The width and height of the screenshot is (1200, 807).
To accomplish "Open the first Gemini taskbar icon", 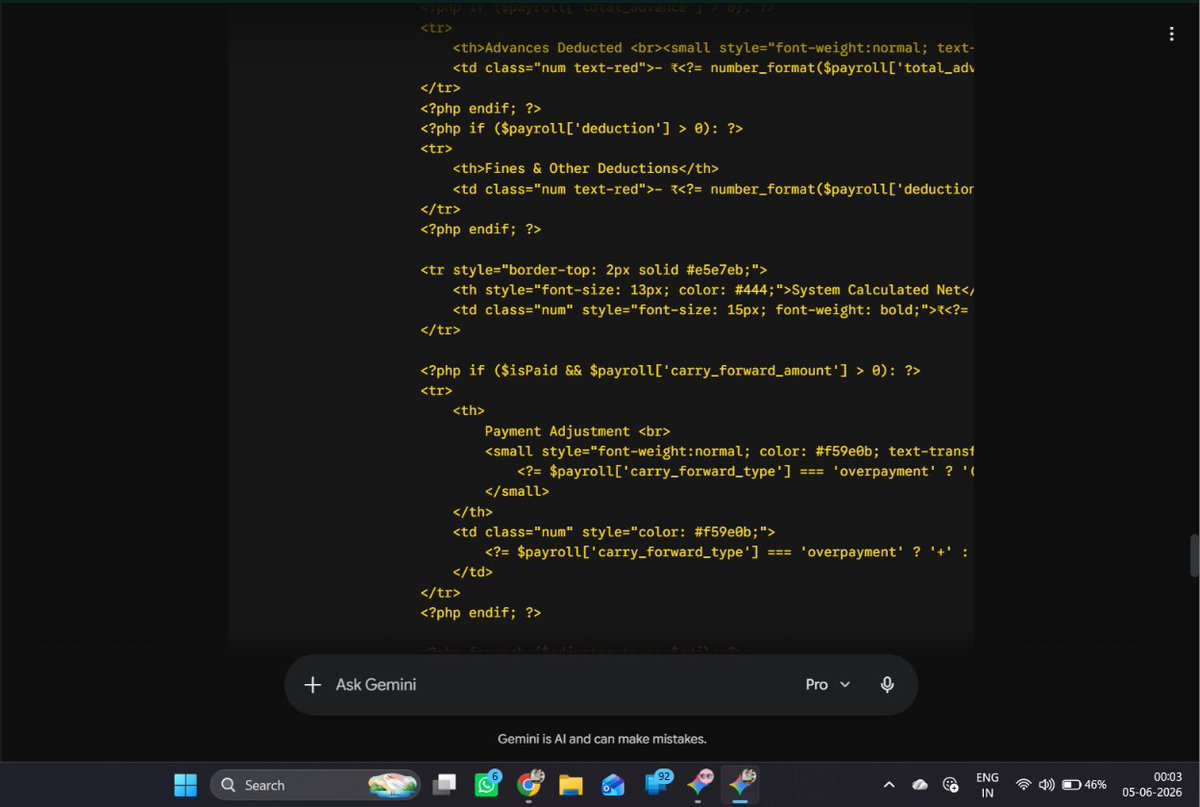I will [700, 785].
